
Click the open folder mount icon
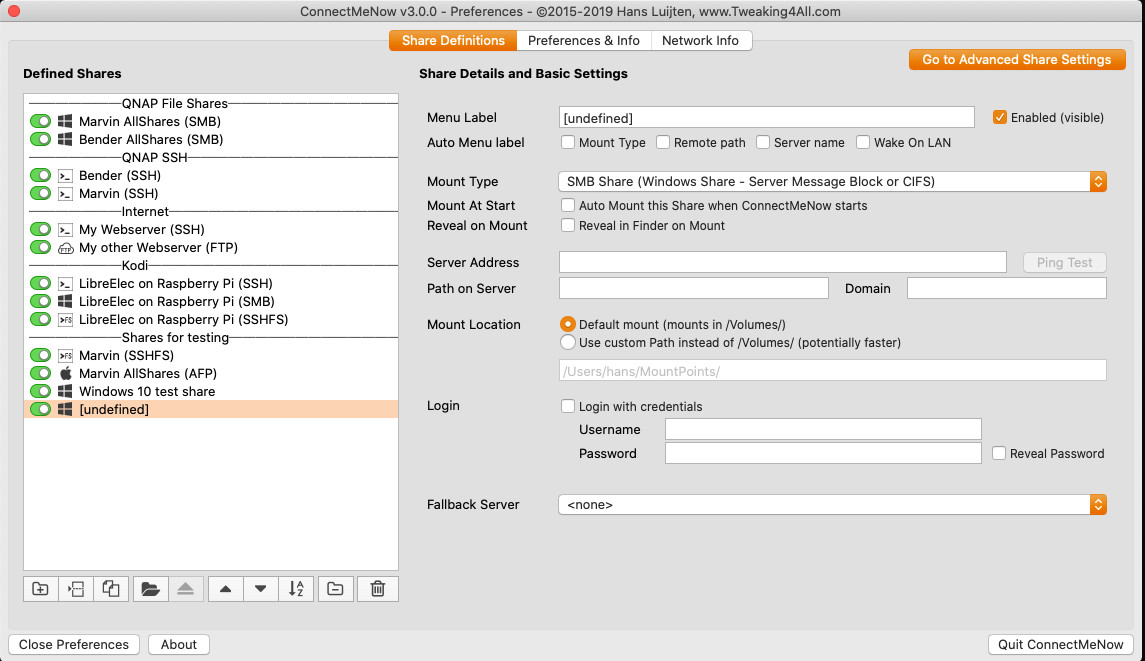[150, 589]
